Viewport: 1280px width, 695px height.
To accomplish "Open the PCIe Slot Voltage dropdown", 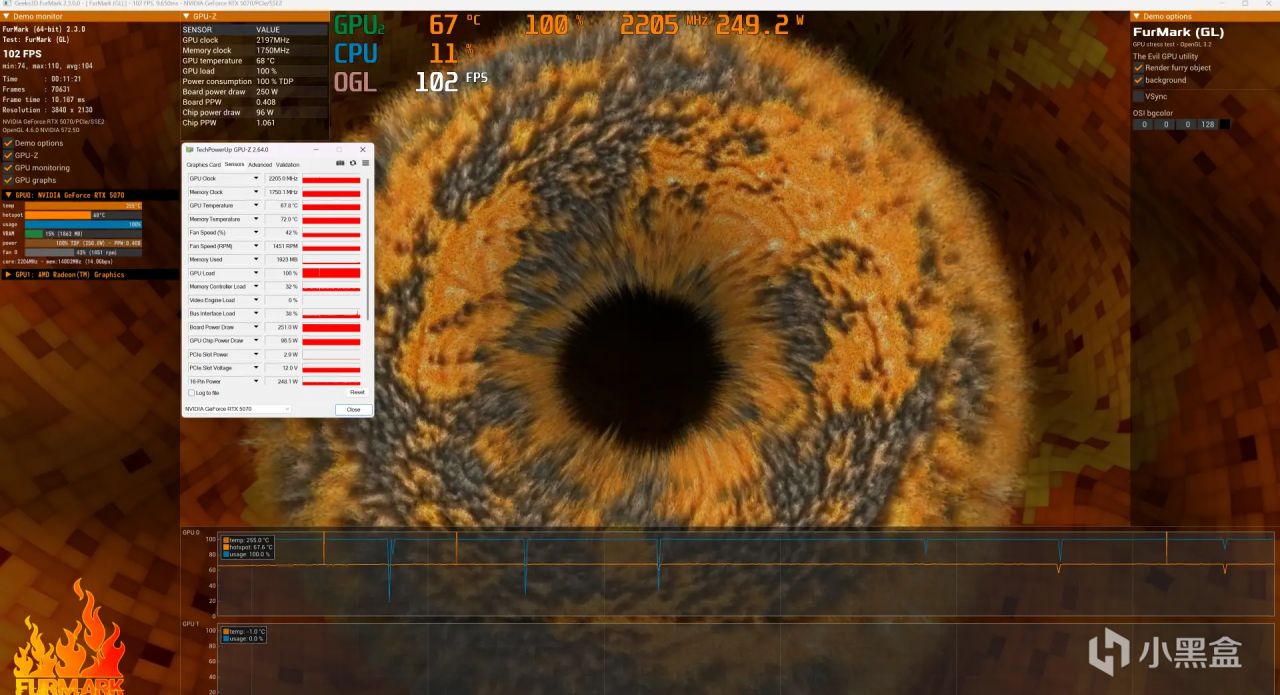I will [256, 368].
